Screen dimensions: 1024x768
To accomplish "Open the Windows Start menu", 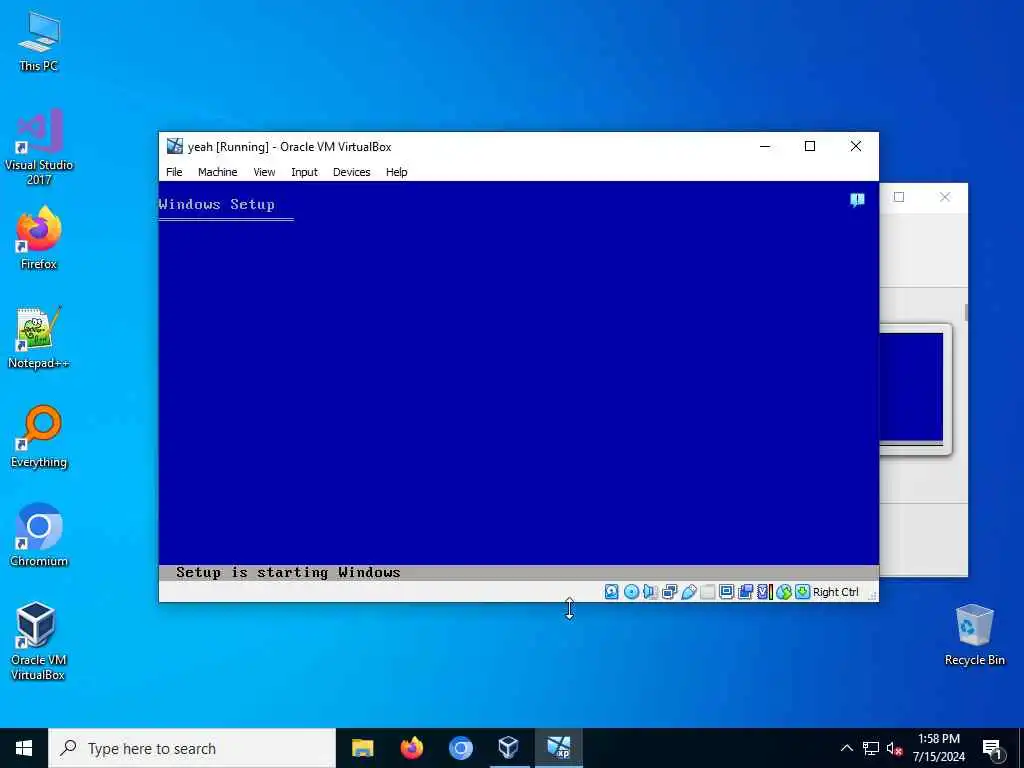I will click(x=24, y=748).
